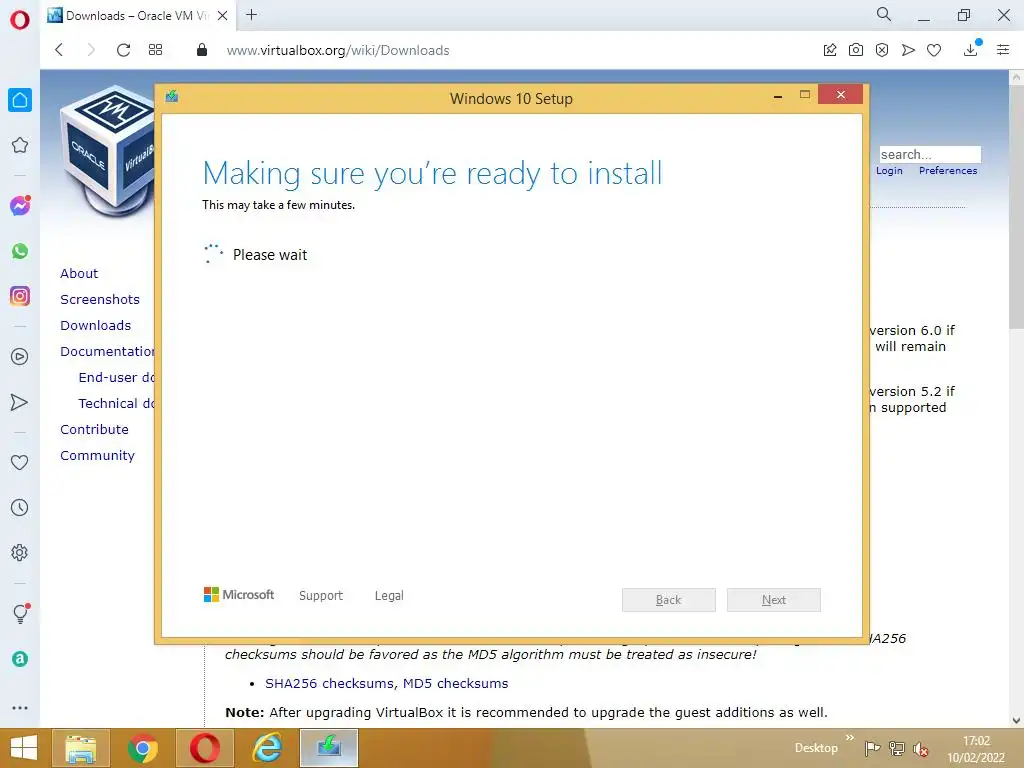1024x768 pixels.
Task: Expand Desktop toolbar chevron in taskbar
Action: (850, 738)
